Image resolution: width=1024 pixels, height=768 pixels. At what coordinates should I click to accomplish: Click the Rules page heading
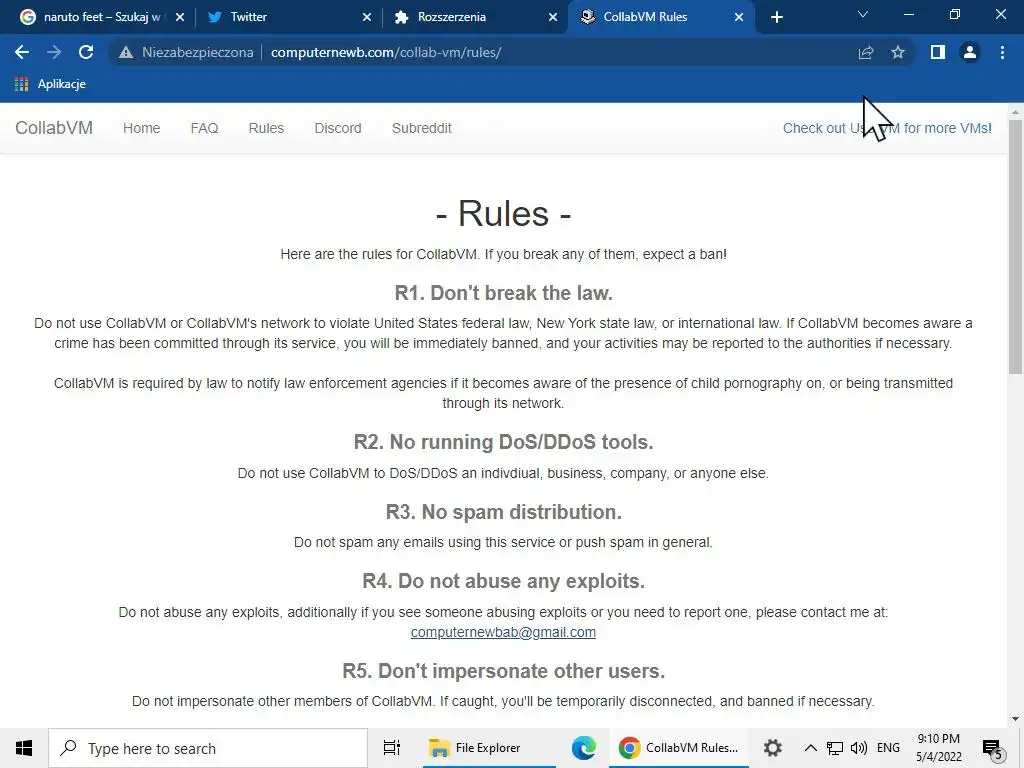coord(503,214)
